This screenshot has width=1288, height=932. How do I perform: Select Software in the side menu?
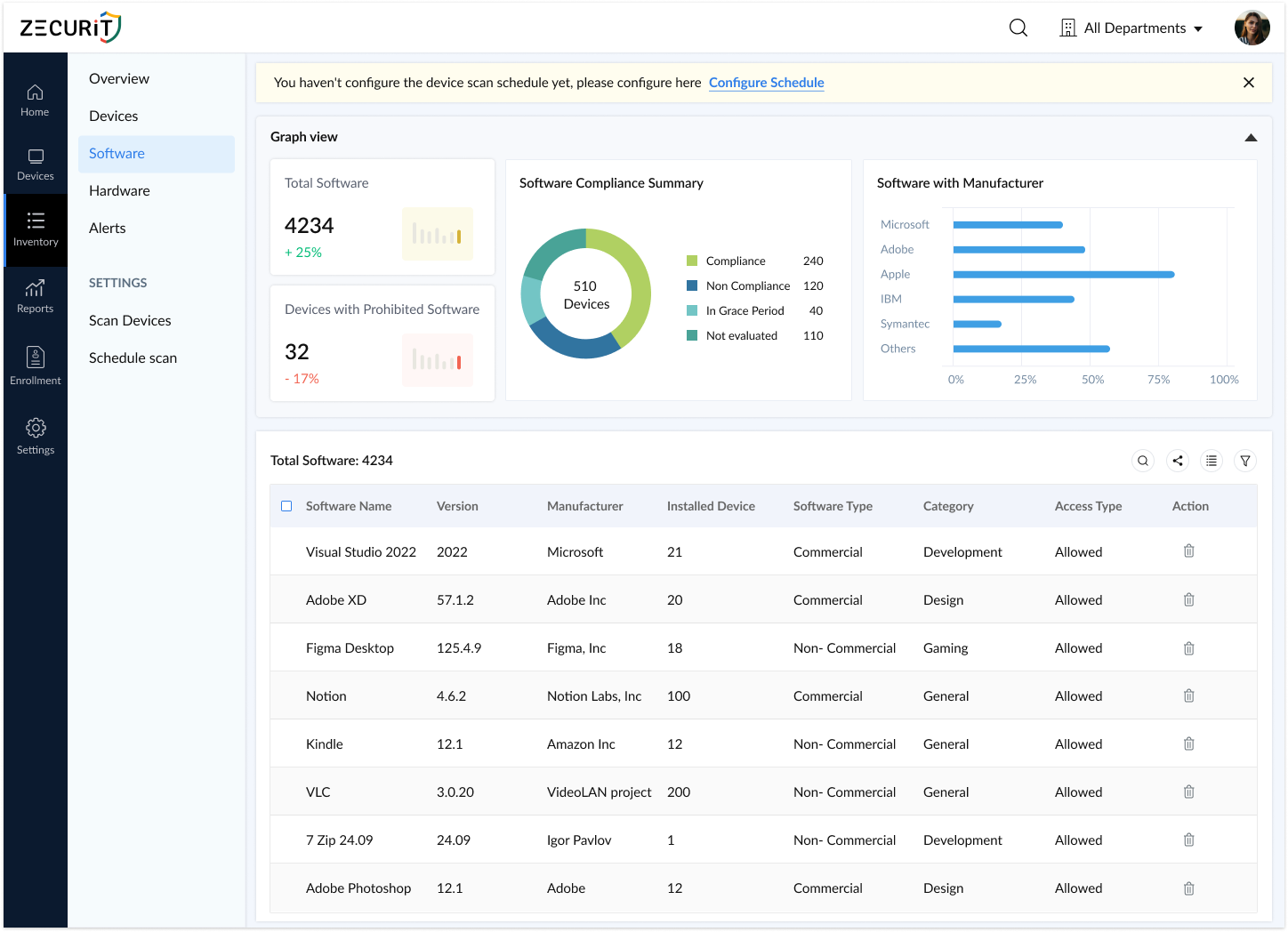point(157,154)
